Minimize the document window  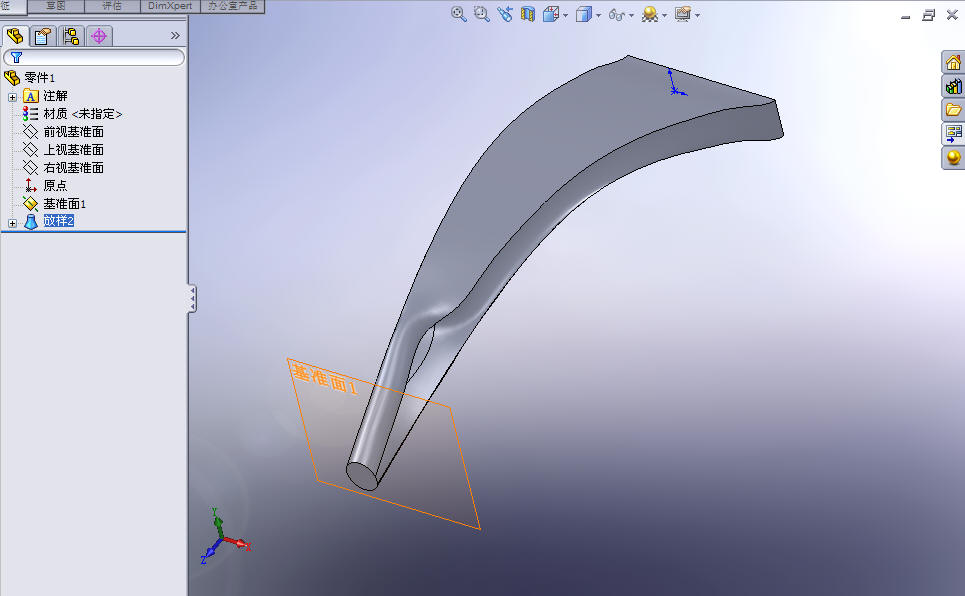[x=905, y=17]
